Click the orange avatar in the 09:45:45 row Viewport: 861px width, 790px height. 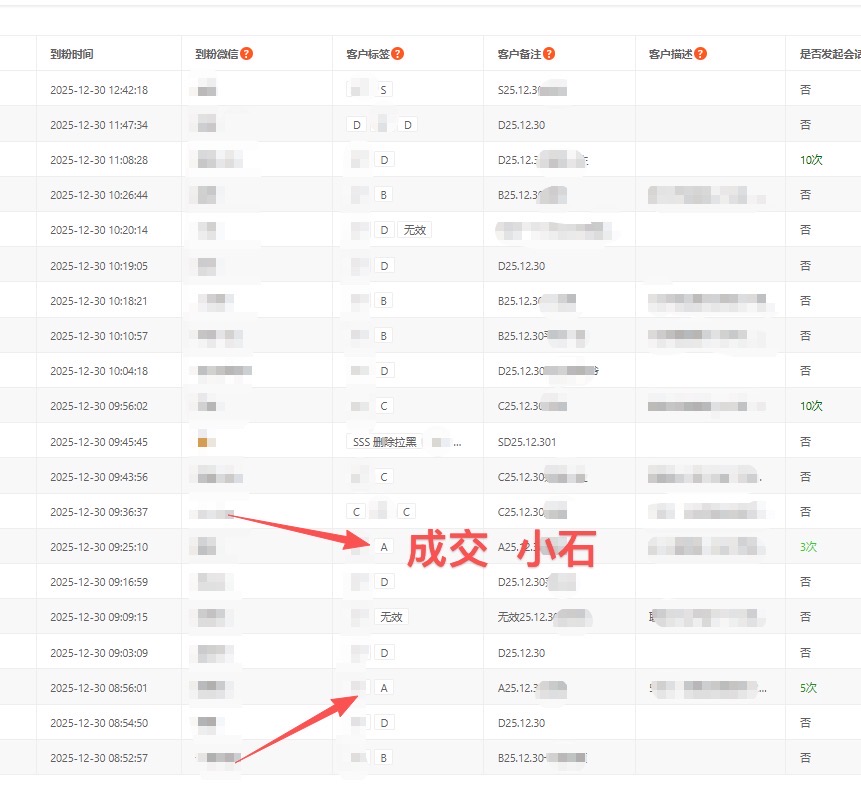tap(203, 442)
